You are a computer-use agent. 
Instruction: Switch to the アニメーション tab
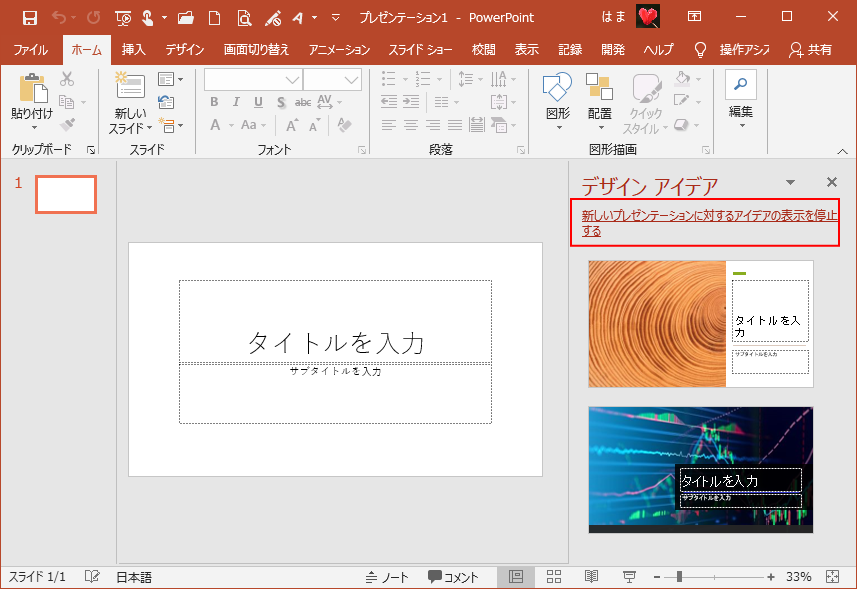(x=339, y=50)
